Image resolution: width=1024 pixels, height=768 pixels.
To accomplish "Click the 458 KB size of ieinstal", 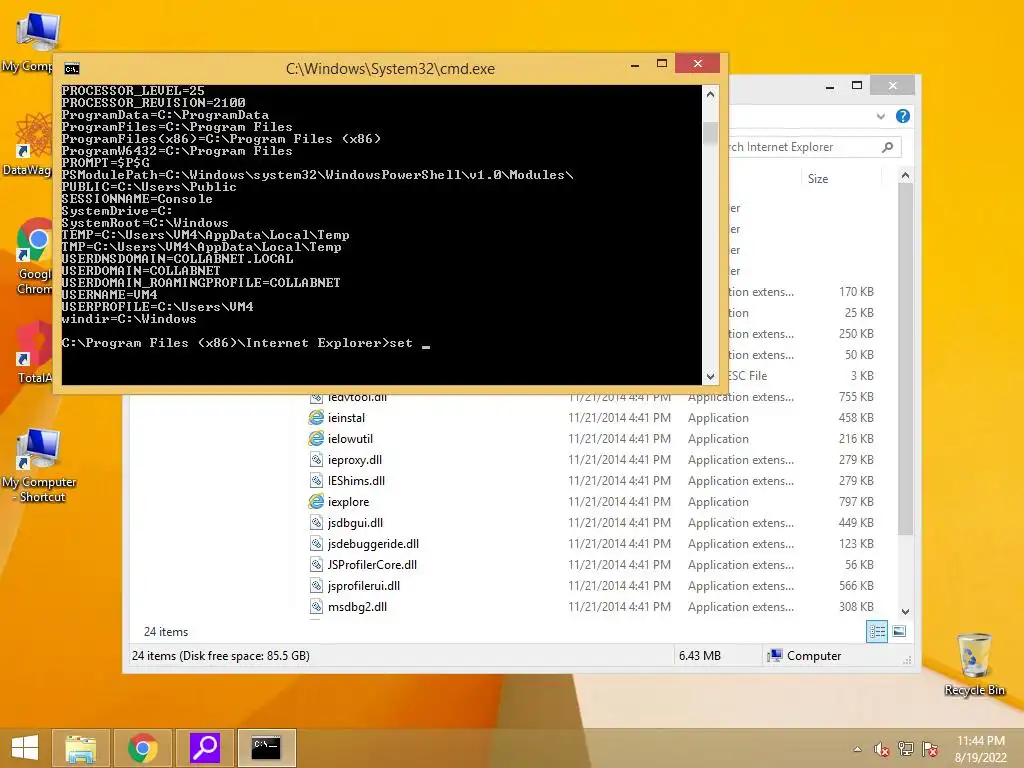I will click(x=856, y=417).
